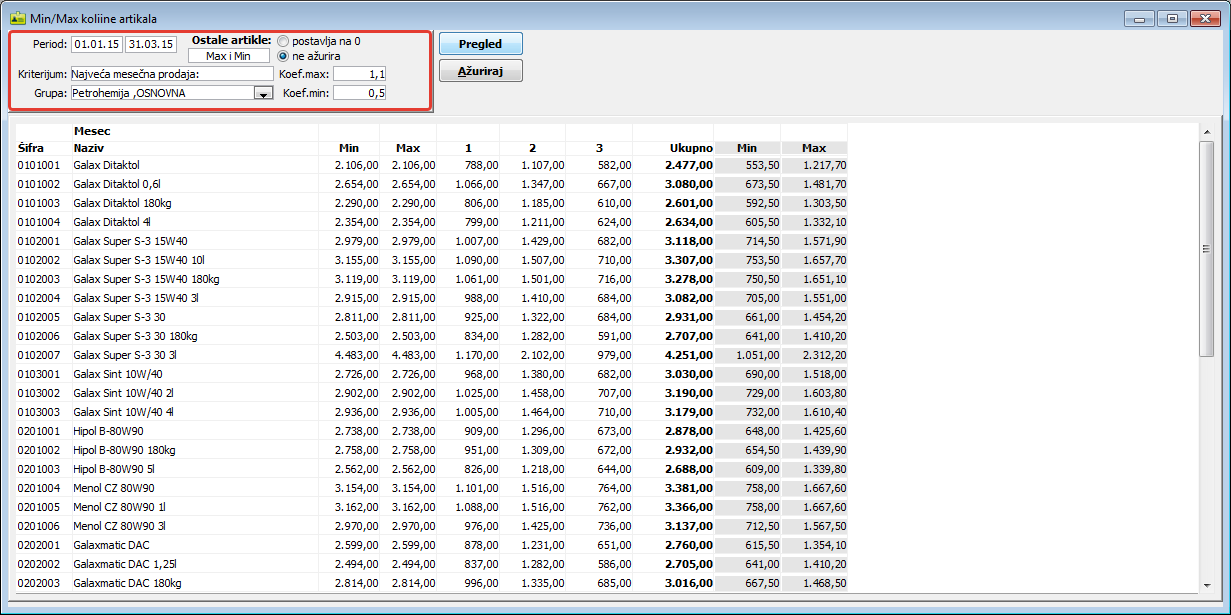Click the window icon in the title bar
The width and height of the screenshot is (1231, 615).
coord(17,18)
